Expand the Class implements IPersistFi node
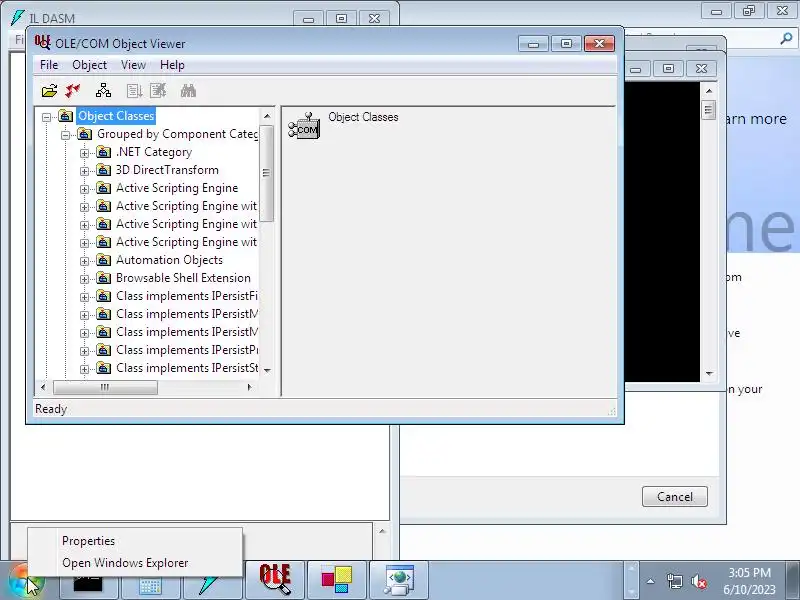This screenshot has width=800, height=600. coord(84,297)
